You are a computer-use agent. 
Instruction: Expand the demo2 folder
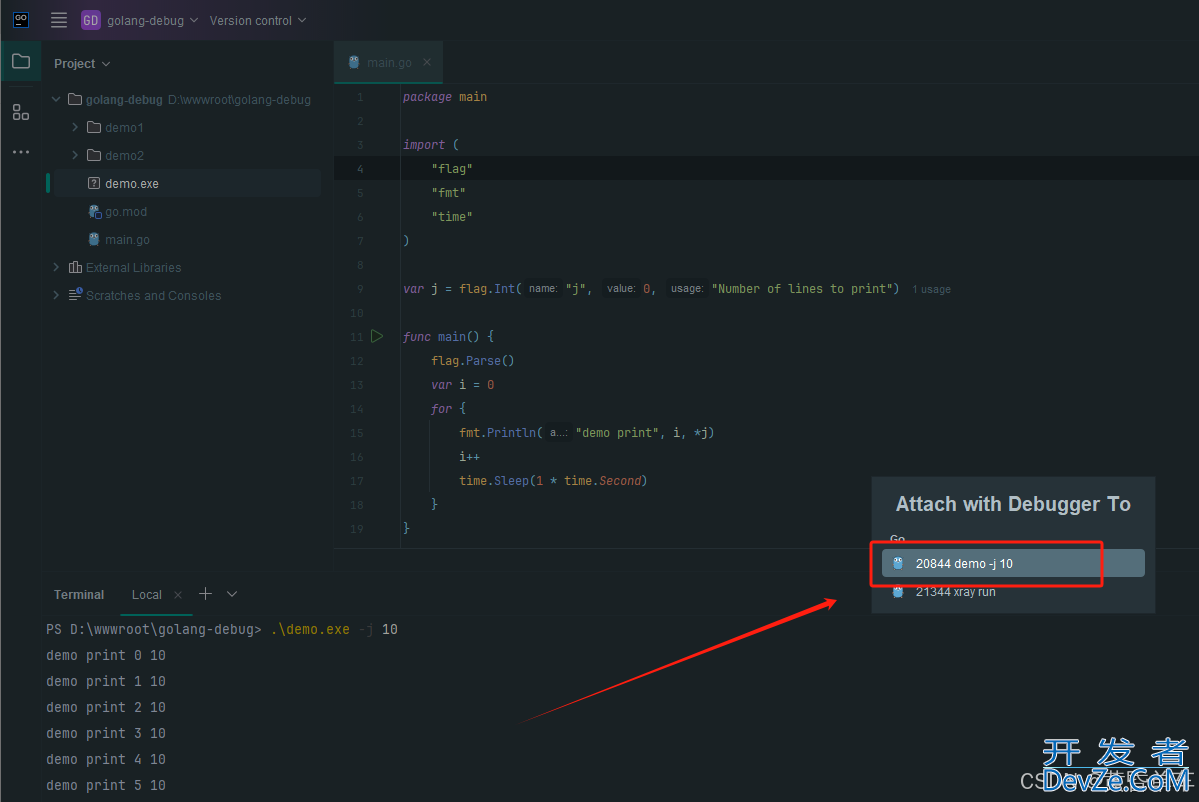(75, 155)
